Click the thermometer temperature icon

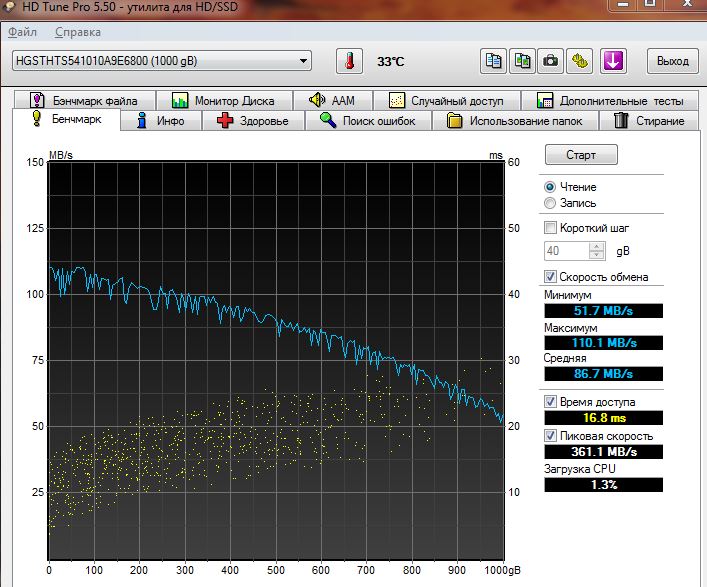click(349, 61)
